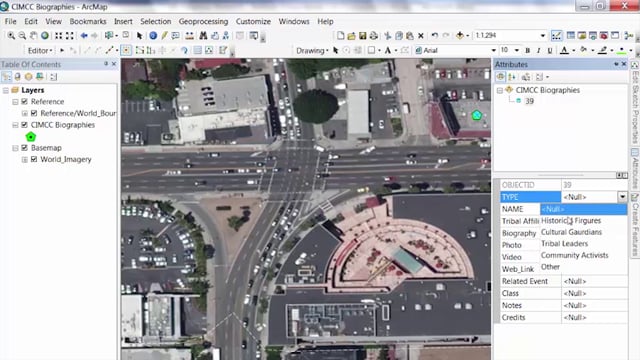
Task: Click the Print icon
Action: pos(373,36)
